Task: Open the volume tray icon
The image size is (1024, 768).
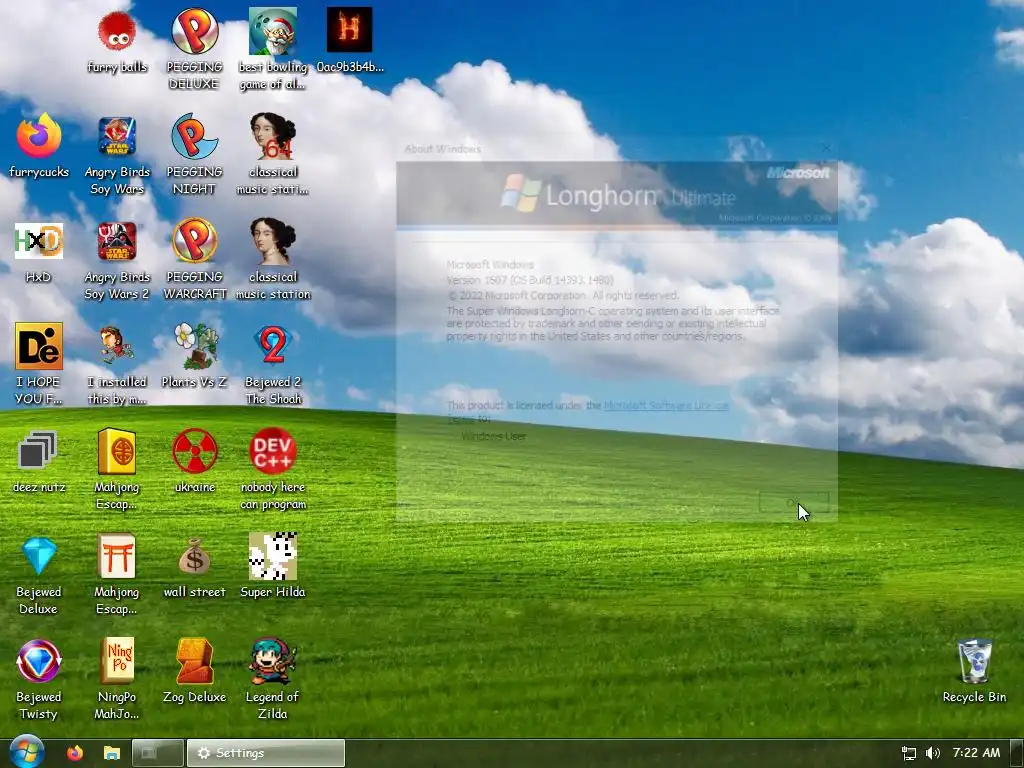Action: (933, 753)
